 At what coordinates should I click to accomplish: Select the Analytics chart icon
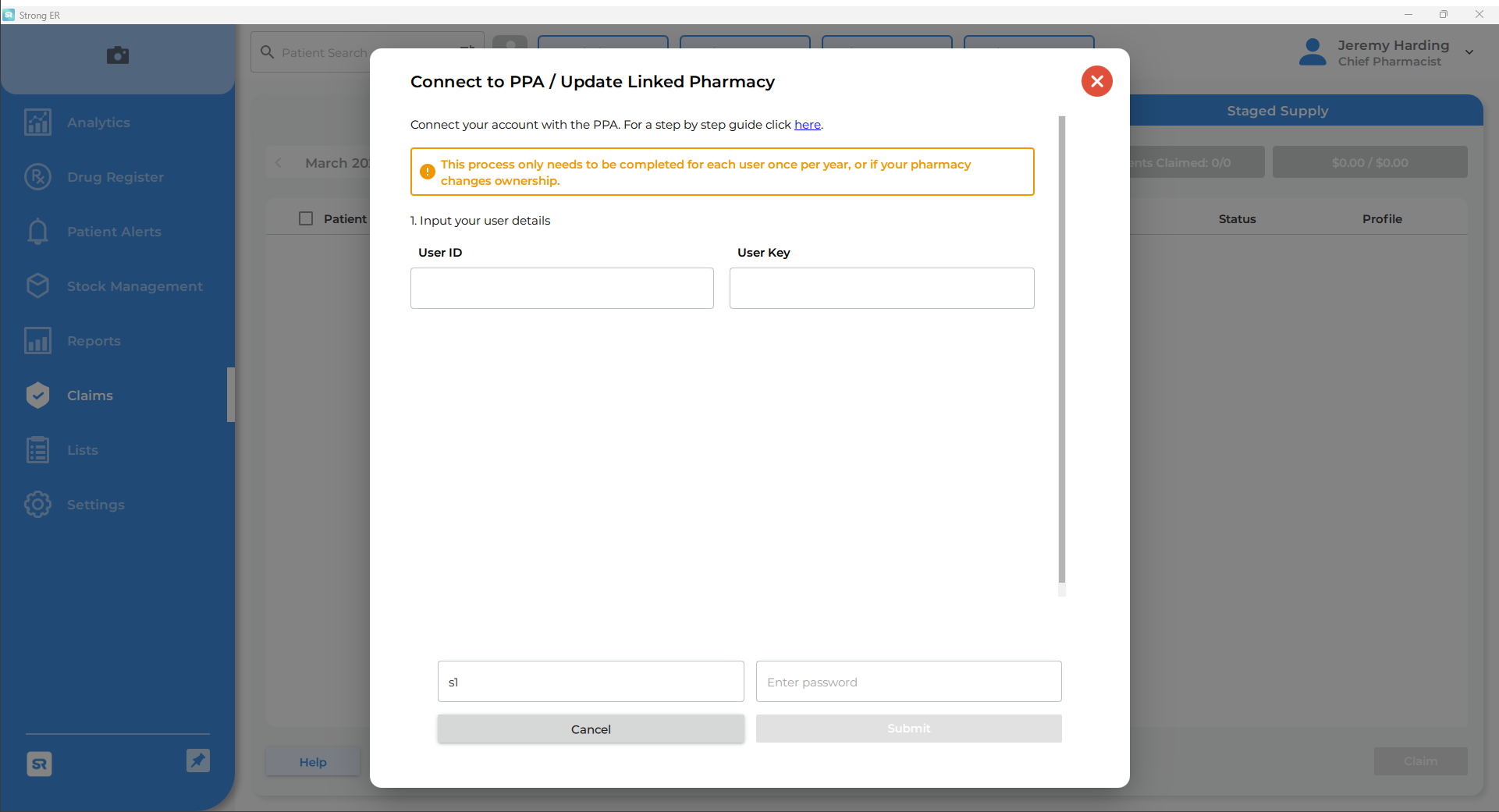[37, 122]
